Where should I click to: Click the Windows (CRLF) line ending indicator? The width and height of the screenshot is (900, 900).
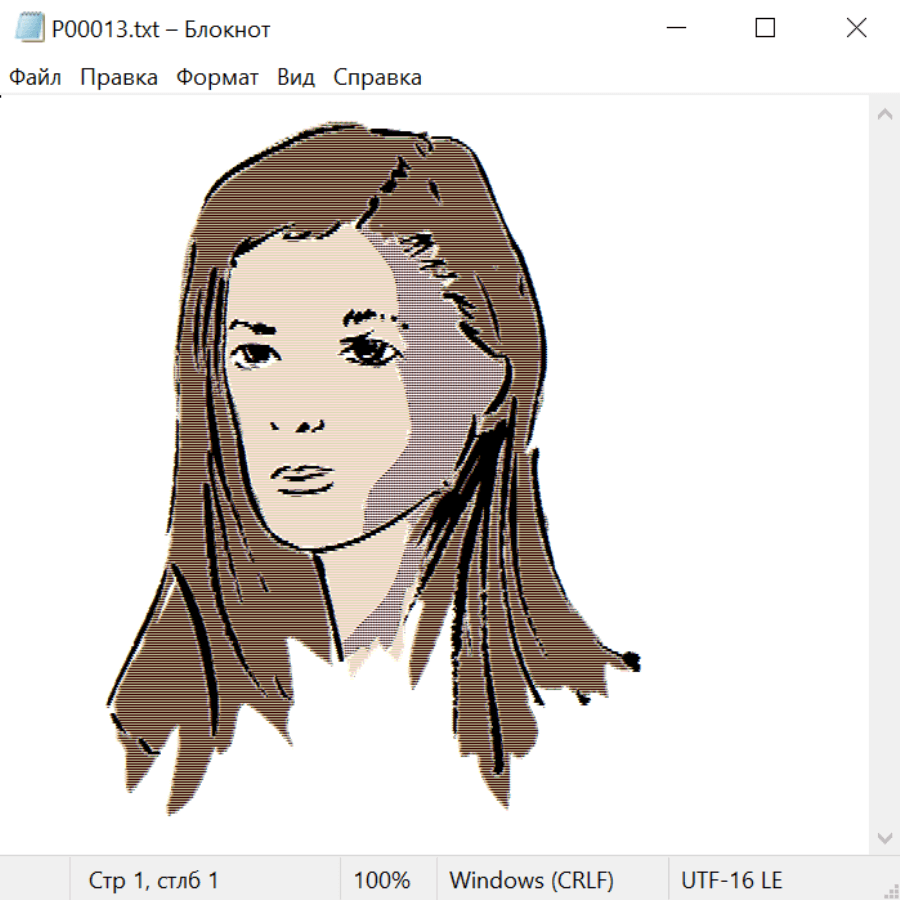click(x=531, y=880)
